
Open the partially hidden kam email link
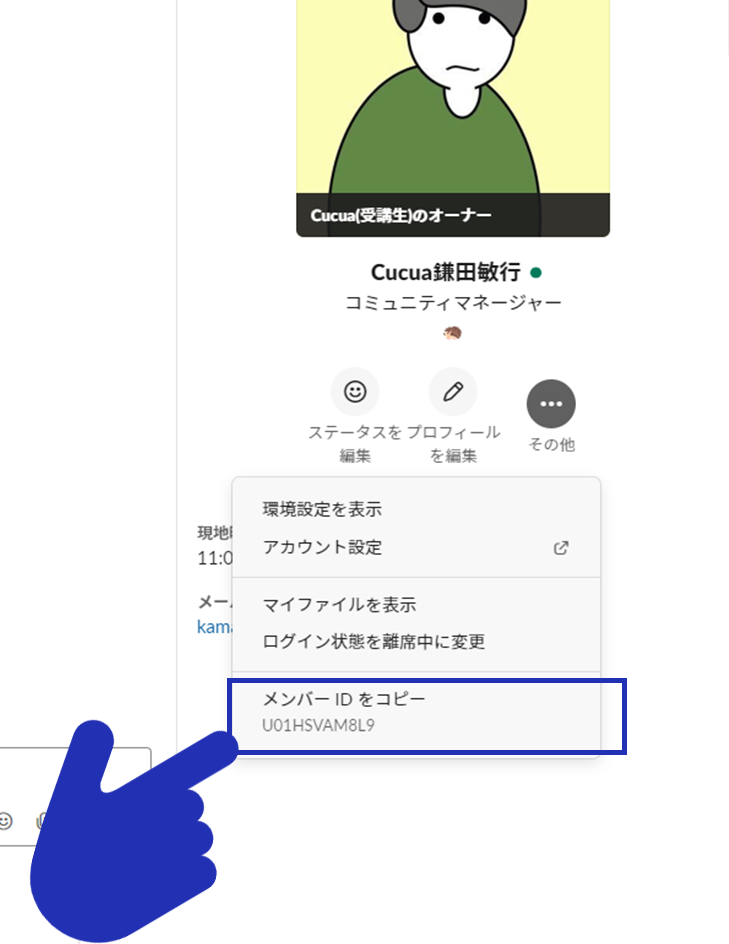point(214,627)
